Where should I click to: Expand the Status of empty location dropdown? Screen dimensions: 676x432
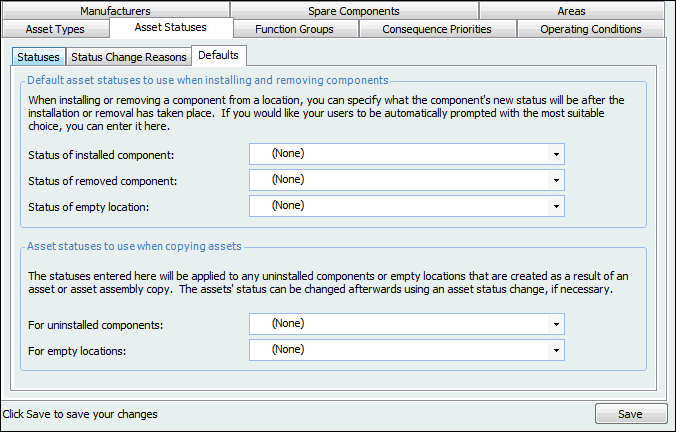(x=555, y=206)
